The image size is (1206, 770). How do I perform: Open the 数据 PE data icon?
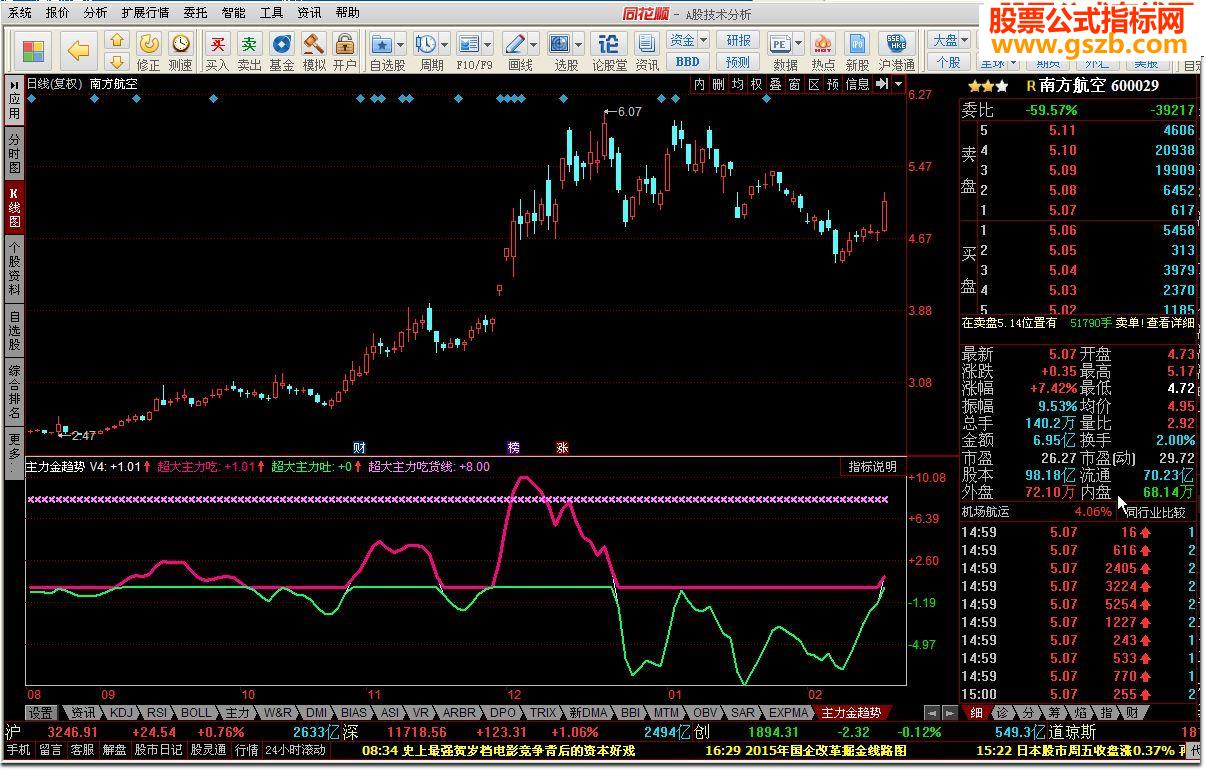coord(780,45)
